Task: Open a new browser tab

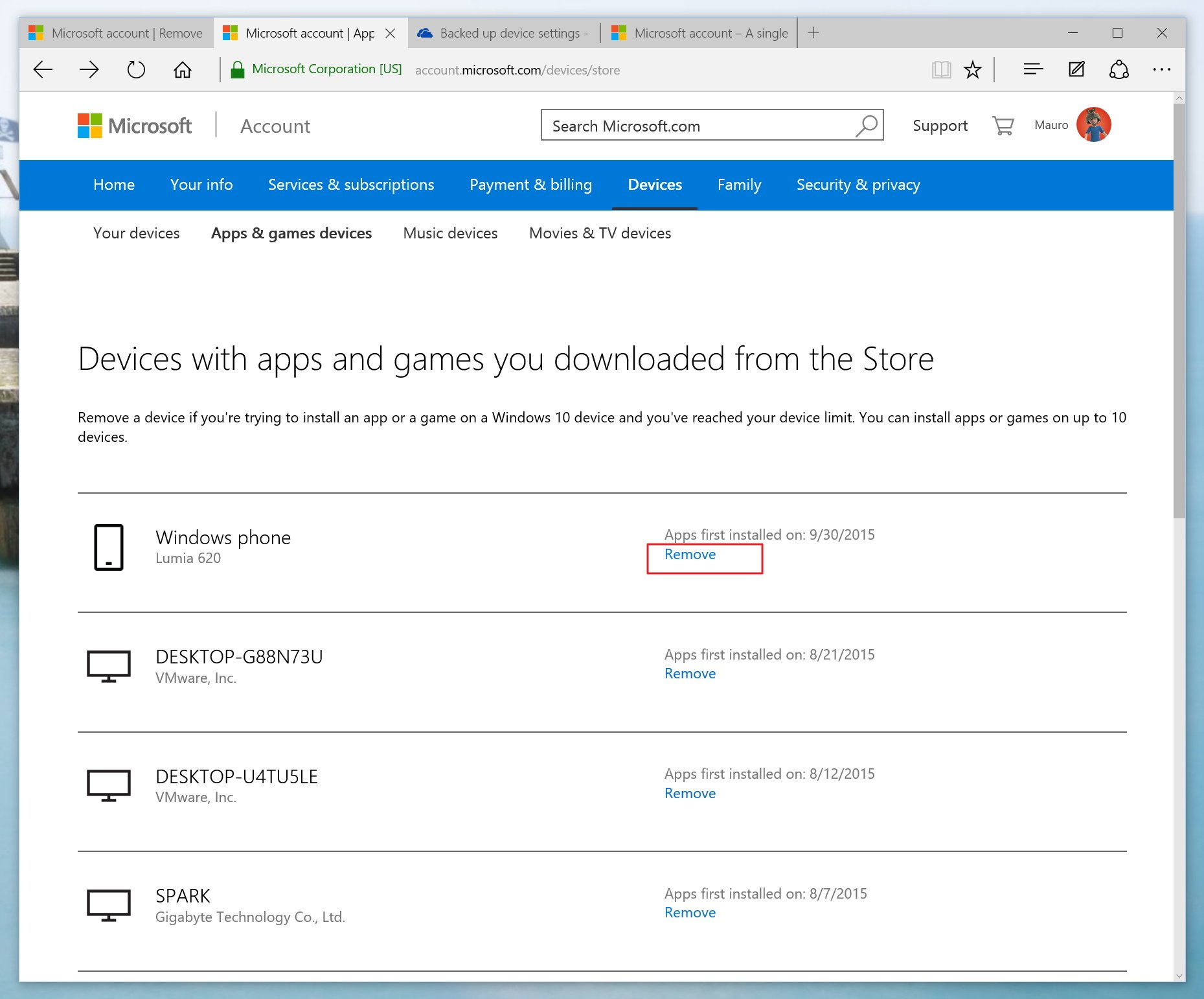Action: click(x=813, y=33)
